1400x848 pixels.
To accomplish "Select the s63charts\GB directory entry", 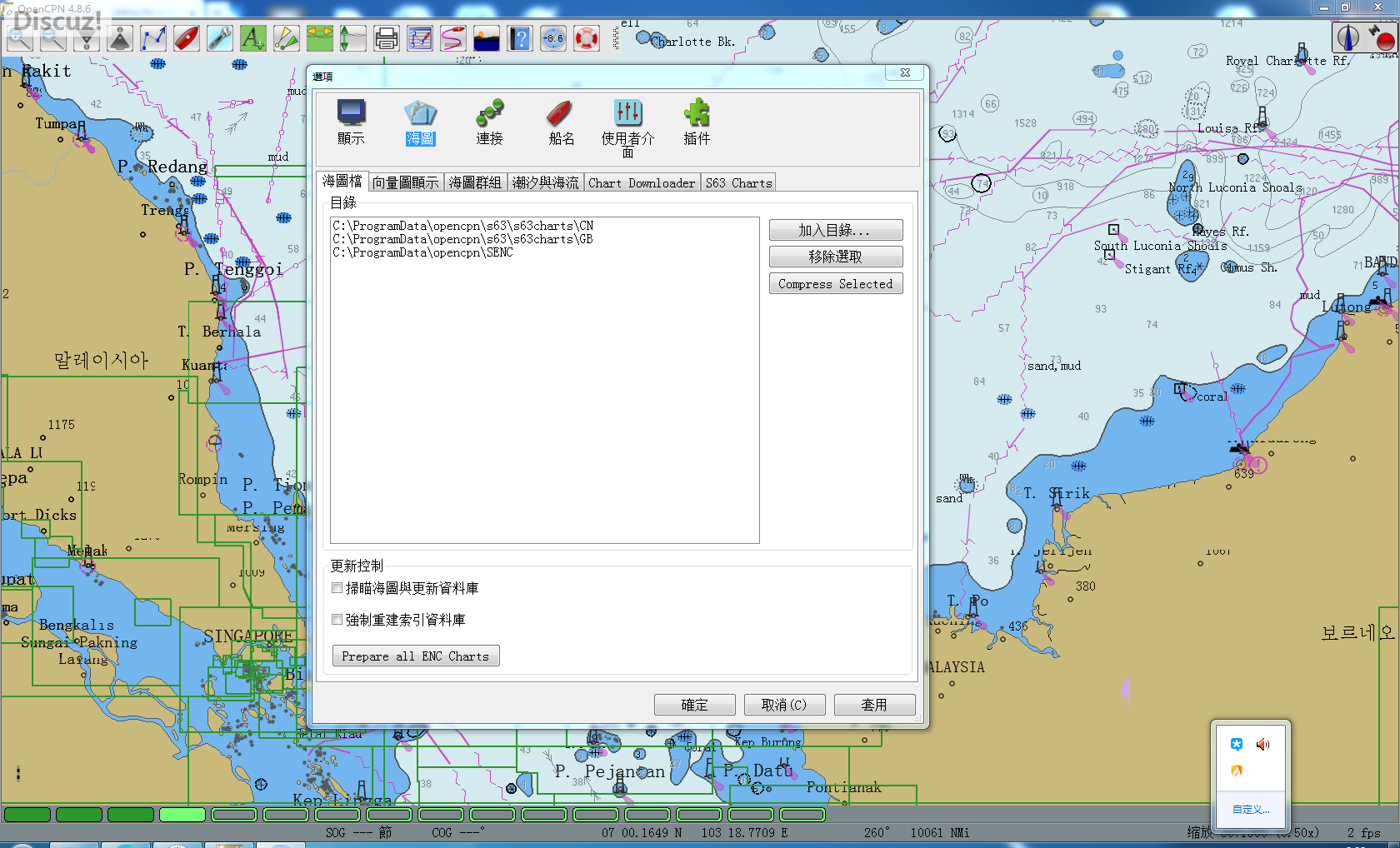I will coord(462,239).
